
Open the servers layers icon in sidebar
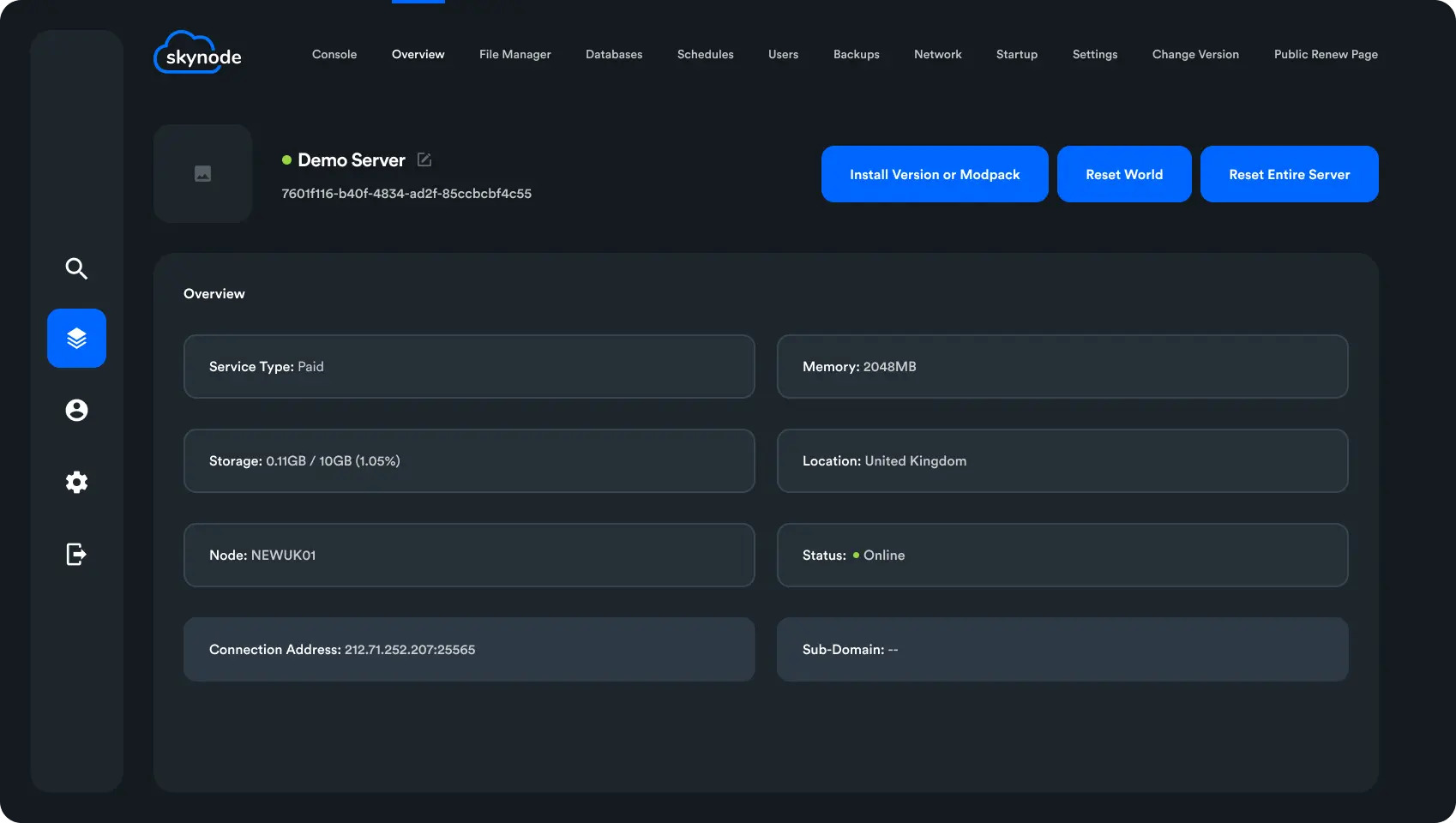coord(76,339)
